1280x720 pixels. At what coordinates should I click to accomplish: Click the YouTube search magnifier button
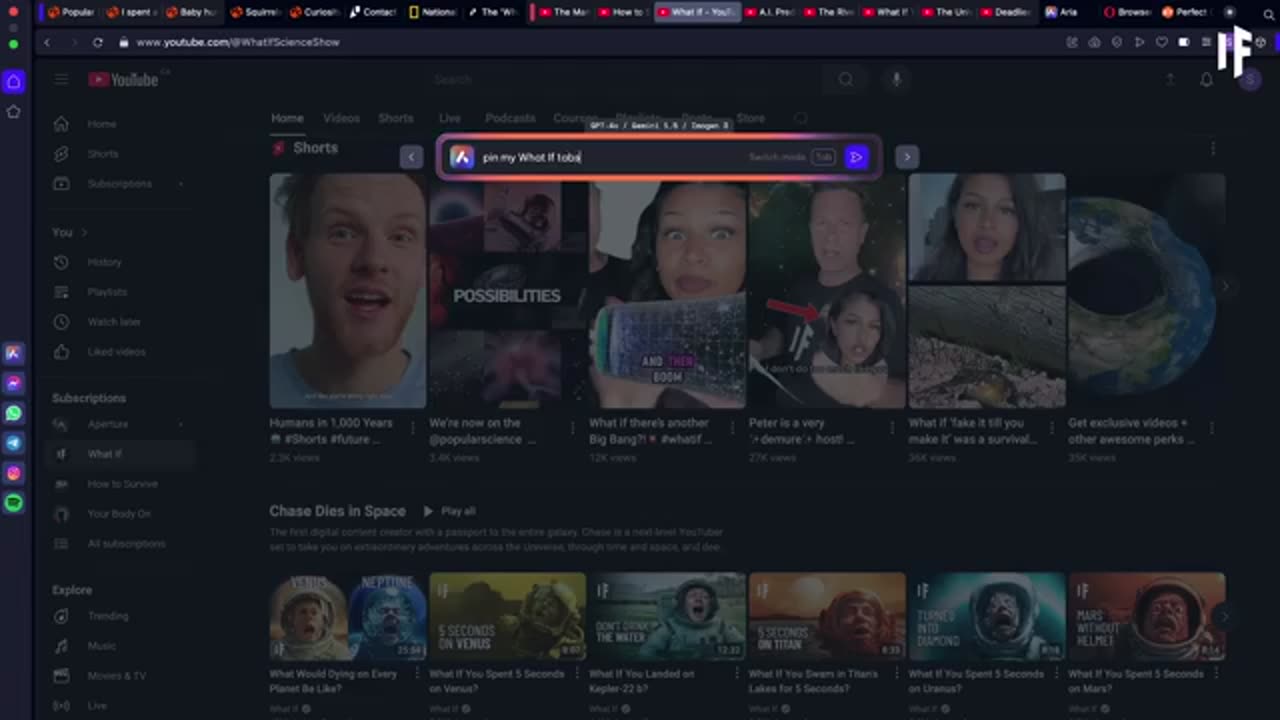click(x=846, y=80)
